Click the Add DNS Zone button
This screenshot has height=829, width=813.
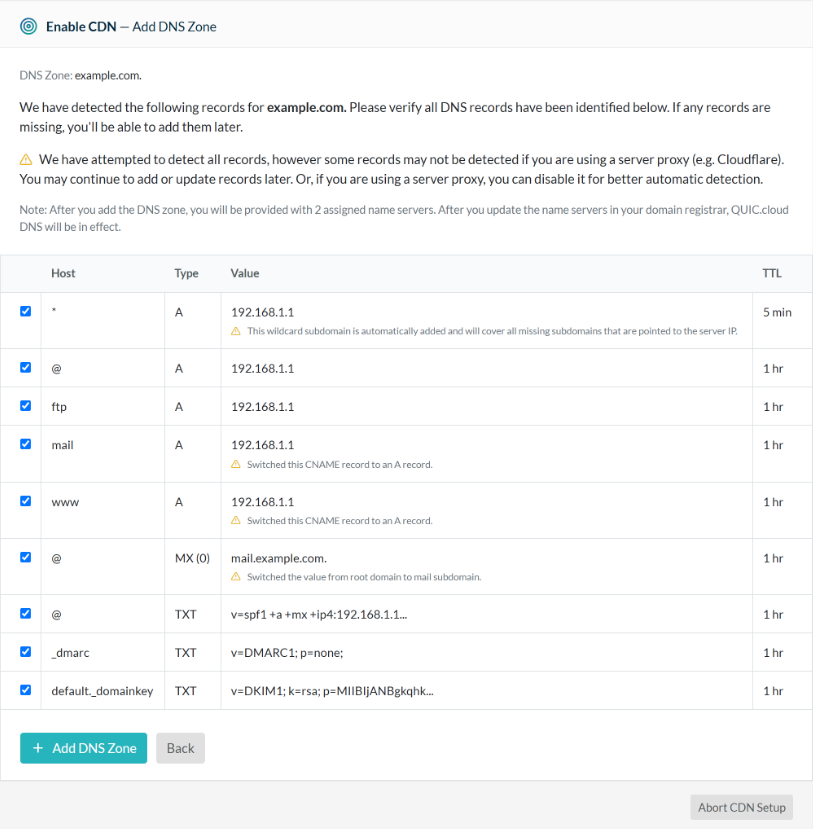pos(84,748)
